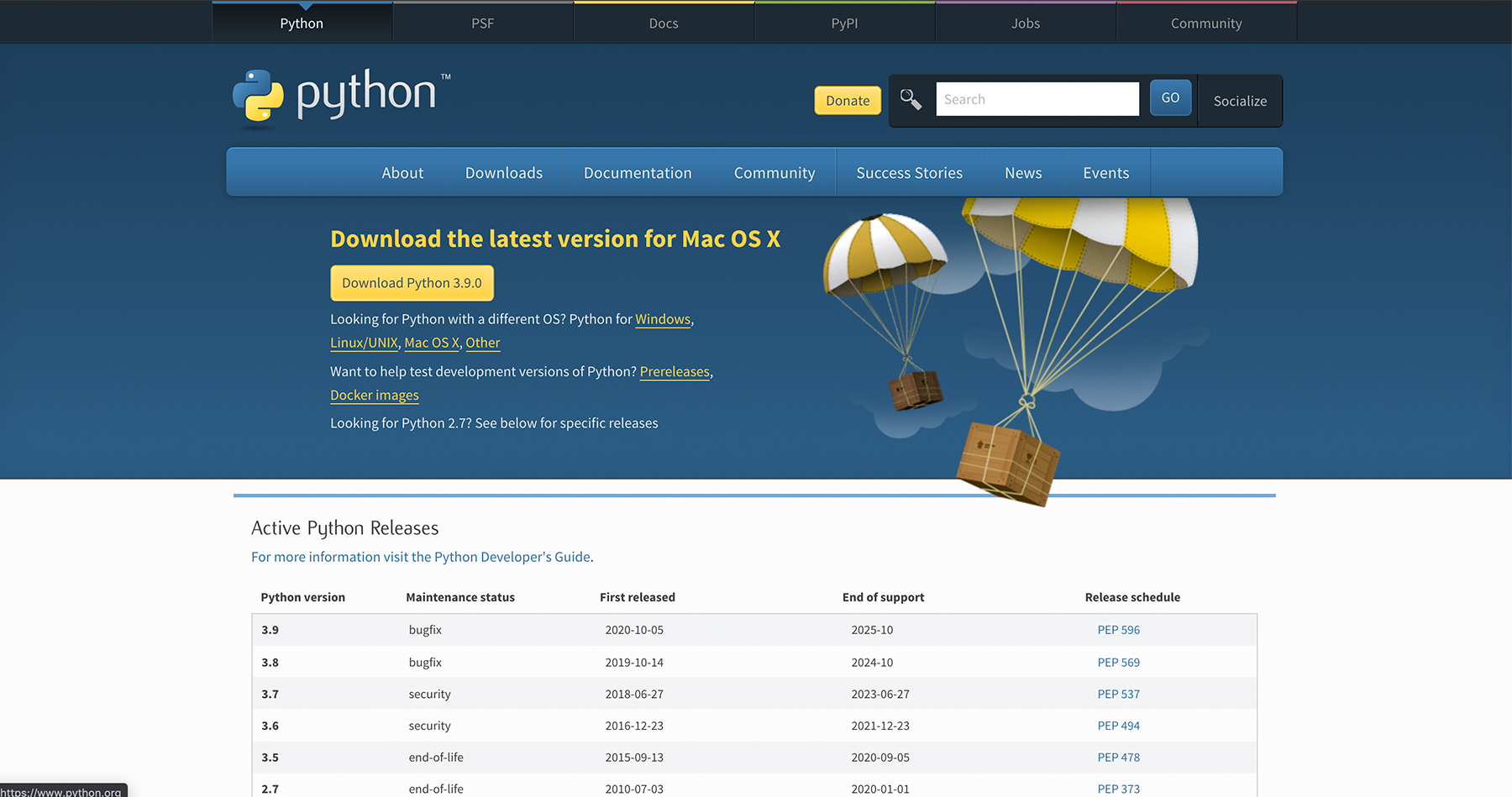Screen dimensions: 1512x797
Task: Open PEP 596 release schedule link
Action: tap(1118, 630)
